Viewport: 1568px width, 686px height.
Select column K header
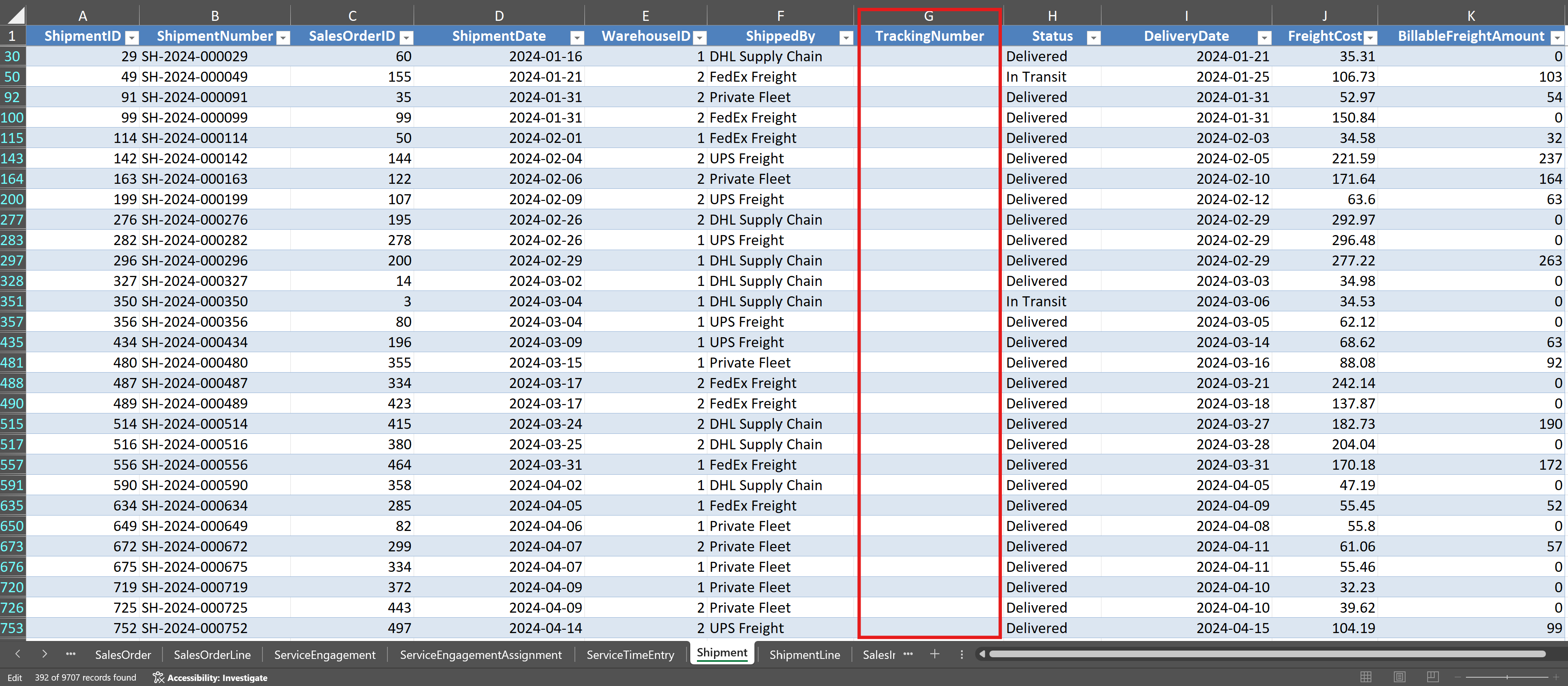(x=1471, y=16)
